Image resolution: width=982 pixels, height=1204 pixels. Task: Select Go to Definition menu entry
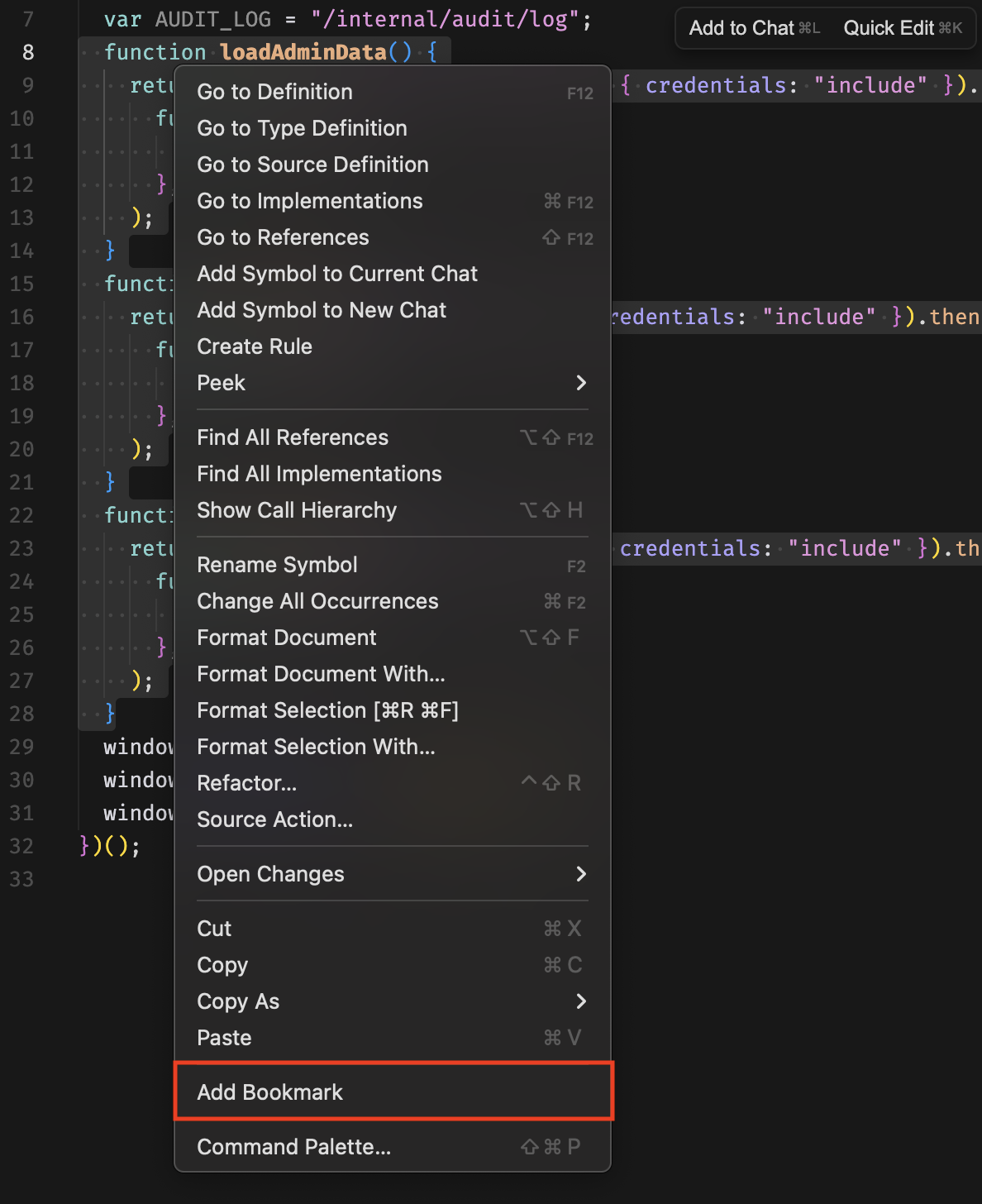pyautogui.click(x=393, y=92)
